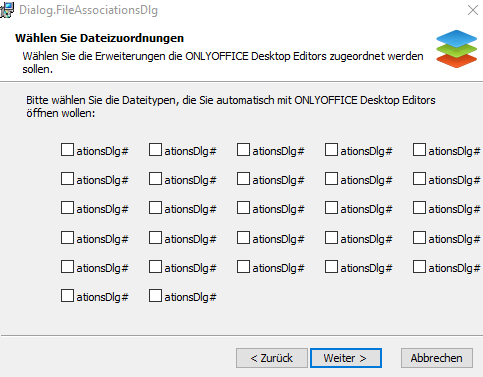Check the first checkbox in the bottom row
Image resolution: width=483 pixels, height=377 pixels.
point(67,296)
